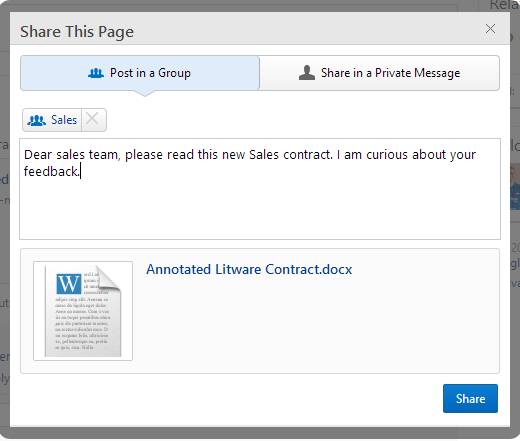
Task: Click the partially visible profile photo behind dialog
Action: click(515, 188)
